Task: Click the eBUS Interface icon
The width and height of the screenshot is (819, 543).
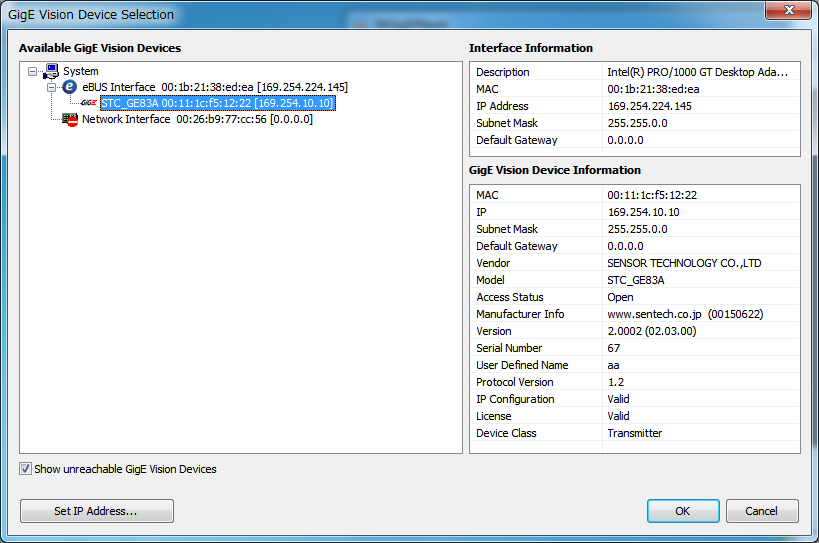Action: 70,87
